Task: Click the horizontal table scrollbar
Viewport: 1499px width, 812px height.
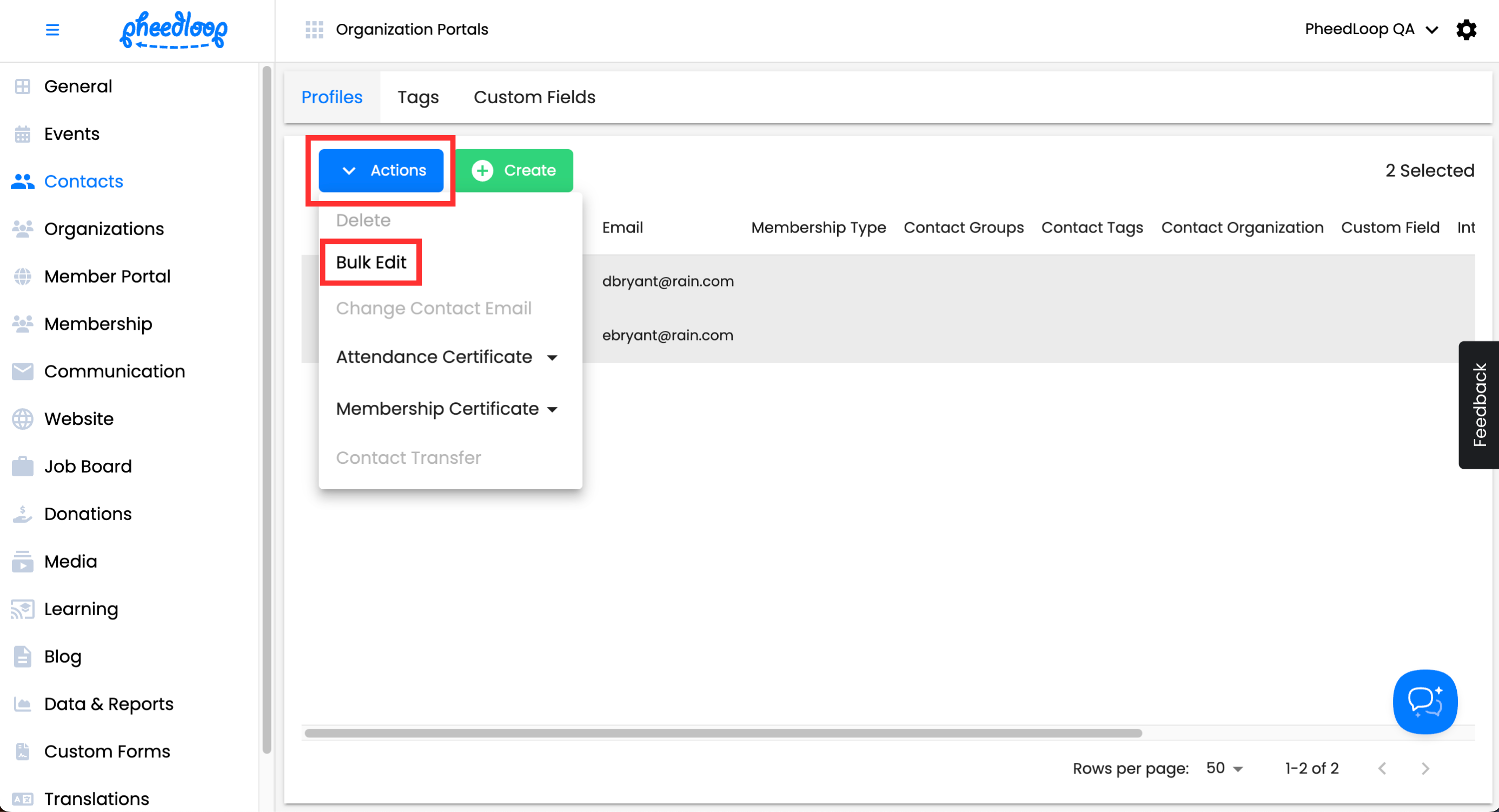Action: (722, 733)
